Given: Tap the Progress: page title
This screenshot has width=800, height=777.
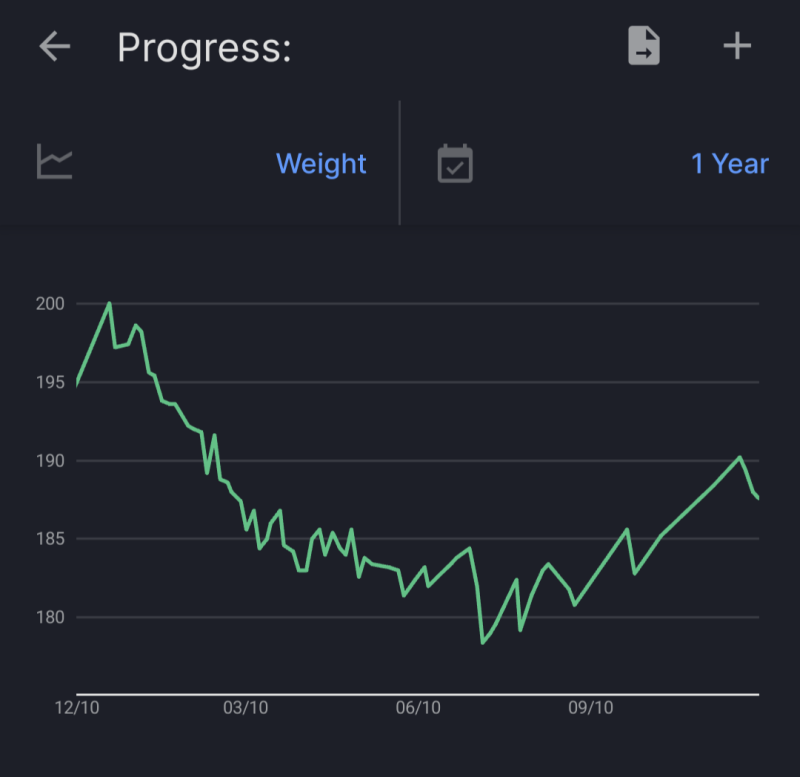Looking at the screenshot, I should pos(204,47).
